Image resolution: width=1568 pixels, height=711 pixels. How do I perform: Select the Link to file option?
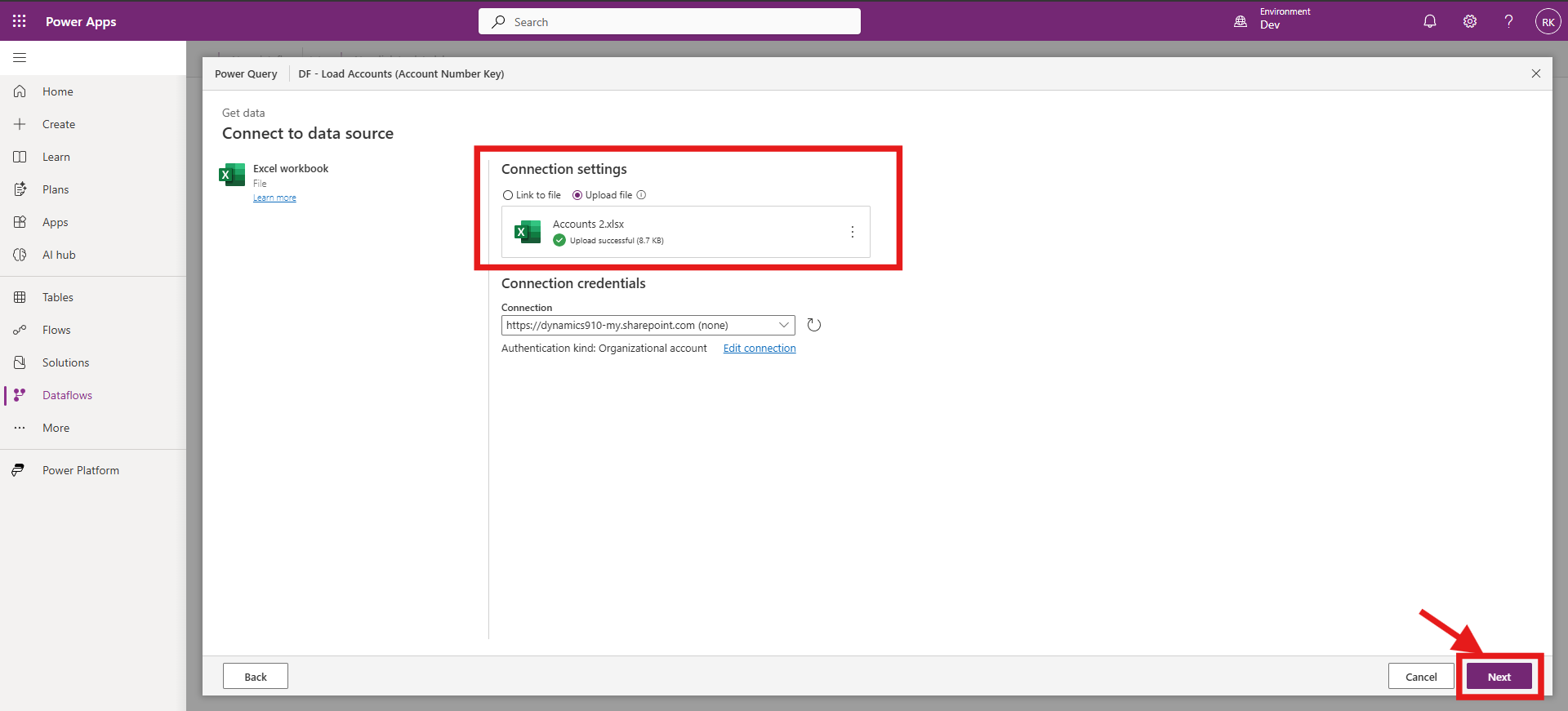tap(508, 195)
